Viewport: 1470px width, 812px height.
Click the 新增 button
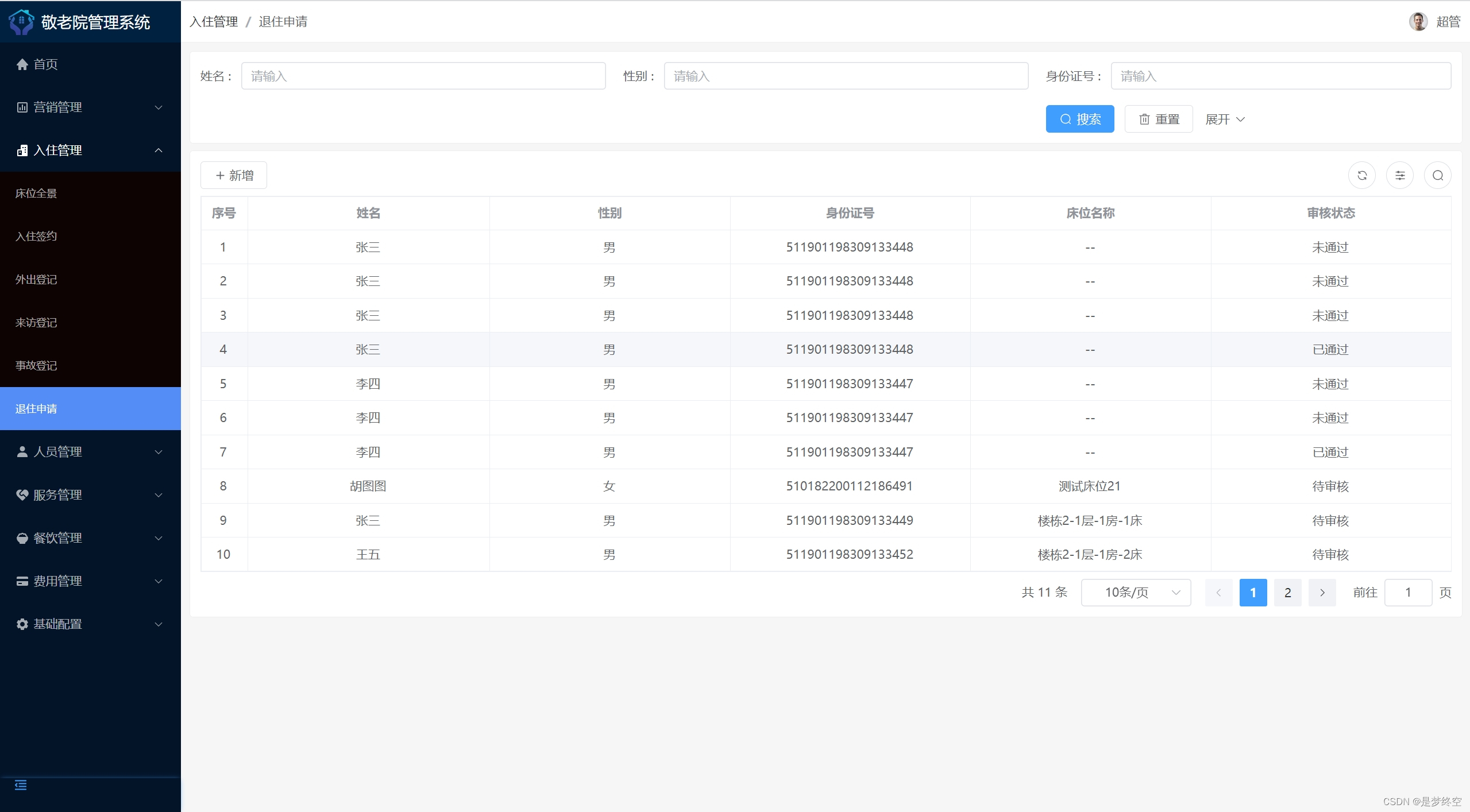pos(234,176)
